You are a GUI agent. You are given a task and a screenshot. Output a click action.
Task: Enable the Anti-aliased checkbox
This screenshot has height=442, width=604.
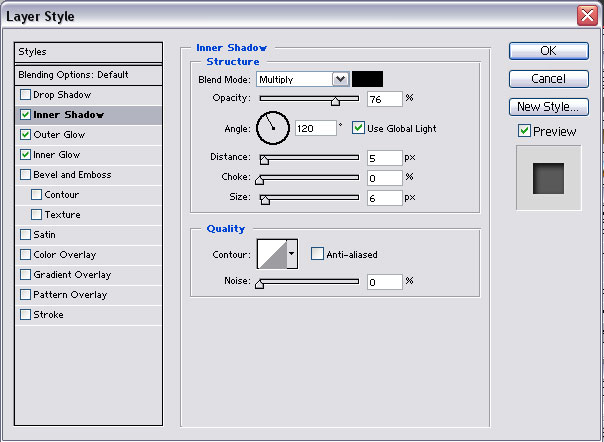(x=317, y=254)
